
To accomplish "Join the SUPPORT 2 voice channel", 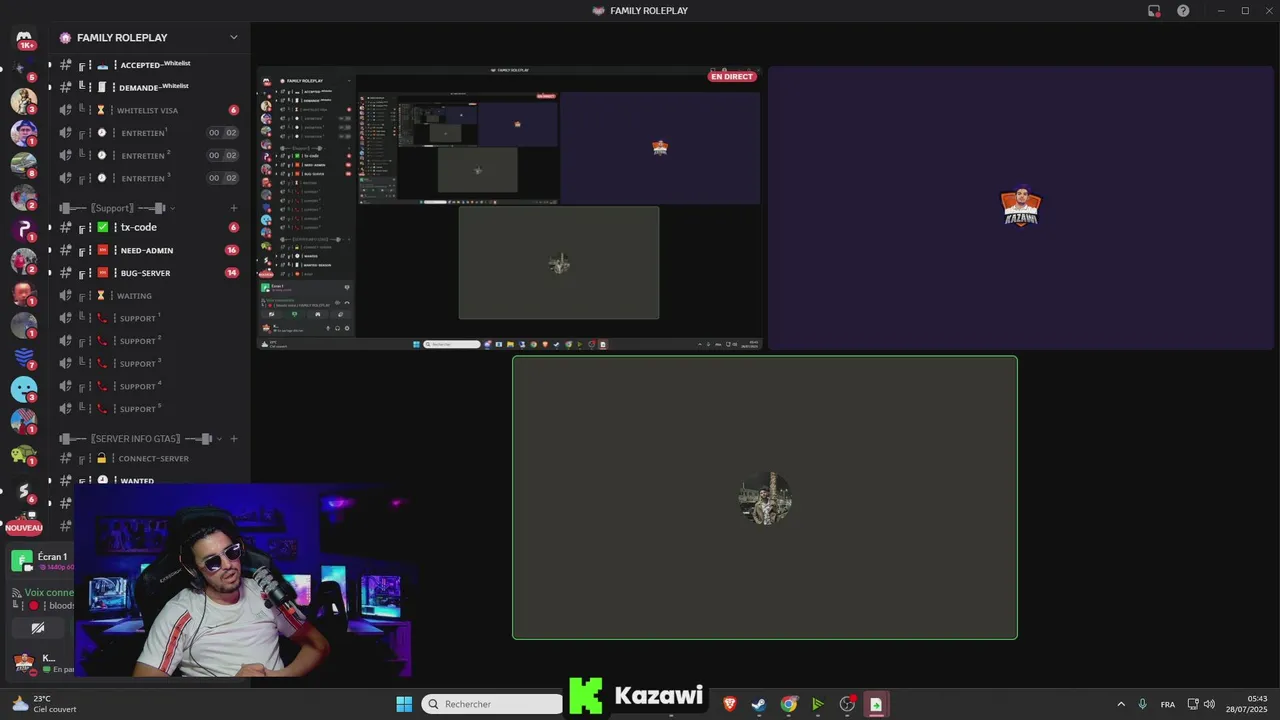I will tap(148, 341).
